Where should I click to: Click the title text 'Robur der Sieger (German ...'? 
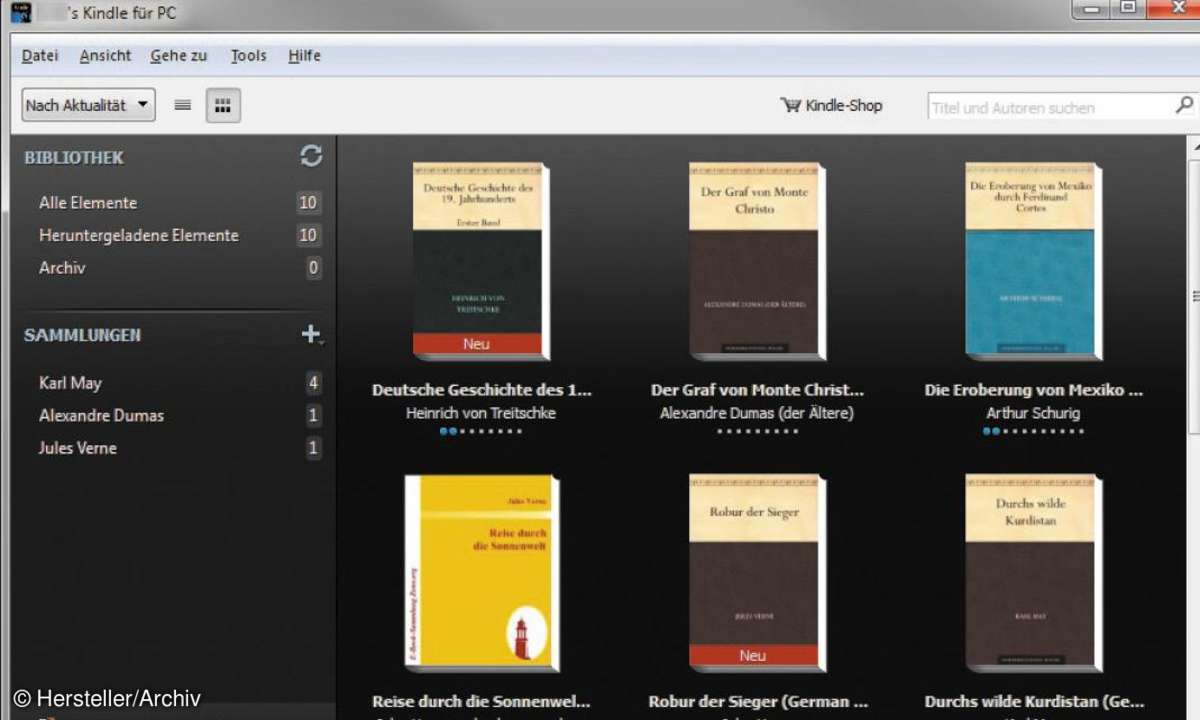click(x=757, y=702)
